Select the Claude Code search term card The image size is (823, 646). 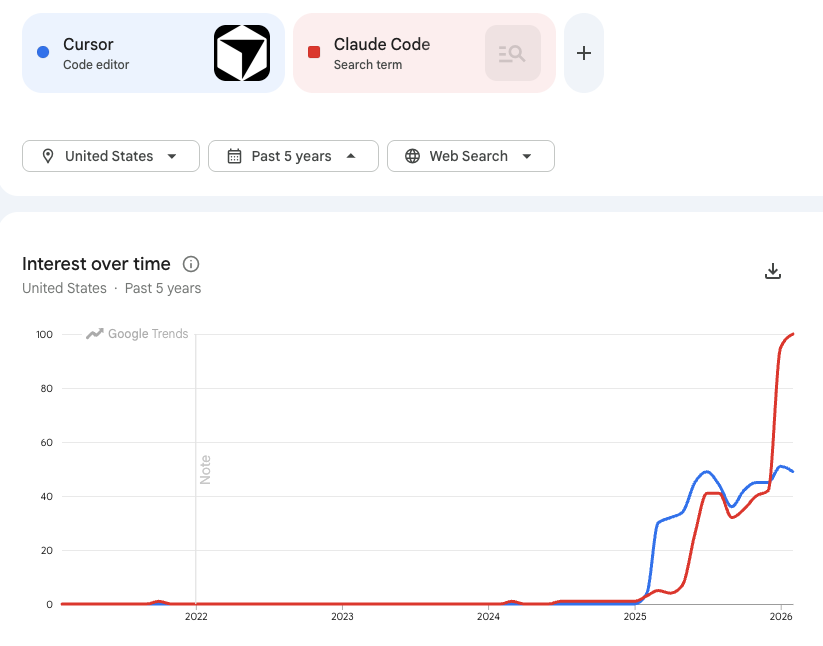pyautogui.click(x=424, y=53)
